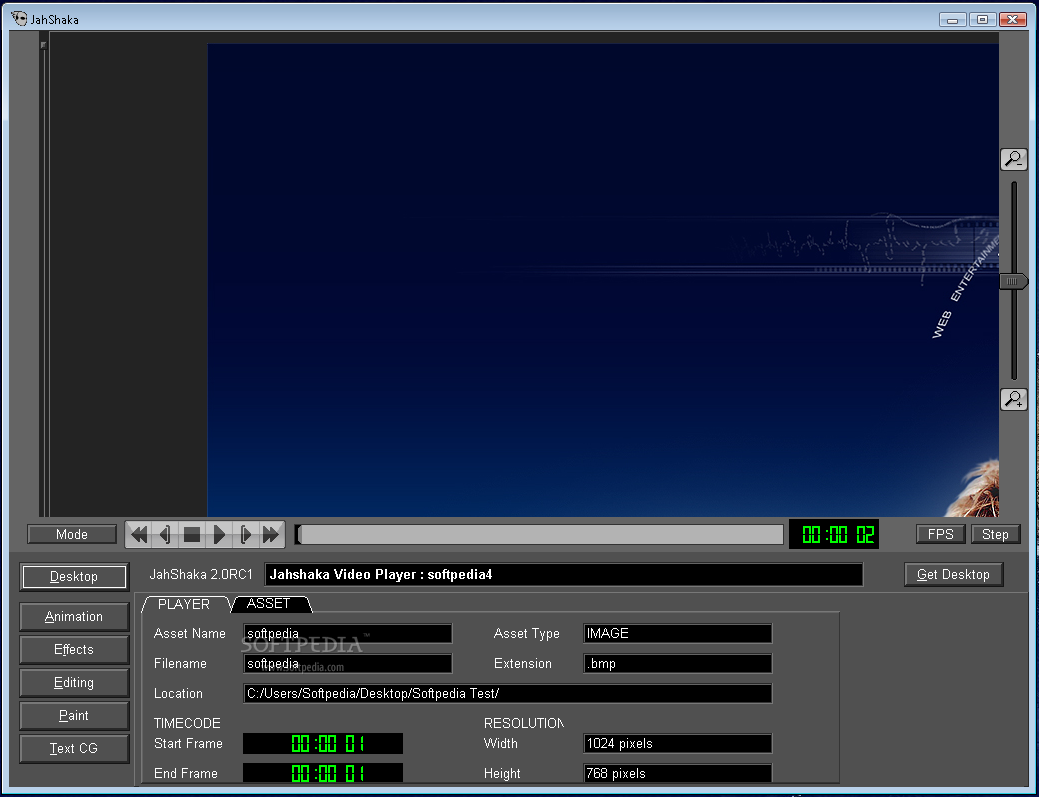Click the Asset Type field showing IMAGE
1039x797 pixels.
coord(677,633)
